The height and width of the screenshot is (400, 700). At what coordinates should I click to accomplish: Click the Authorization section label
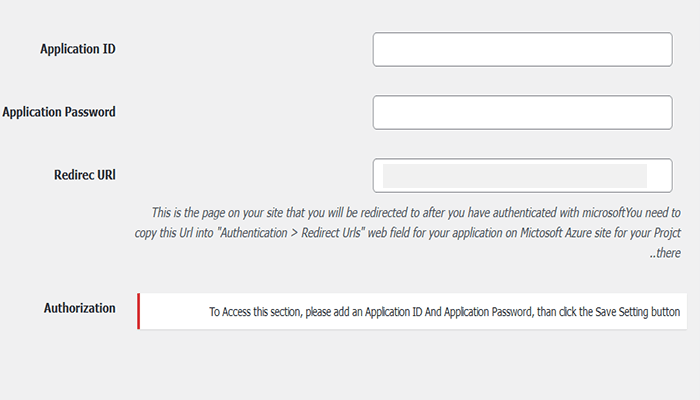pos(80,308)
